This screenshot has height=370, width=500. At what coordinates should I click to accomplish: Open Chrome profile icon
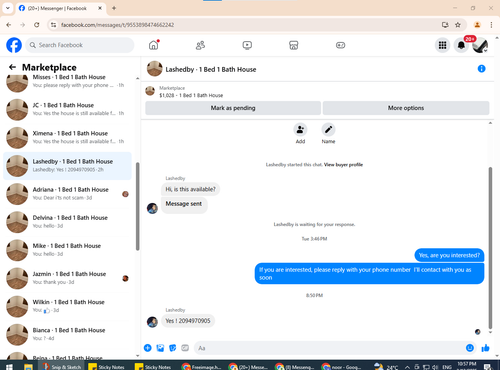pos(477,25)
